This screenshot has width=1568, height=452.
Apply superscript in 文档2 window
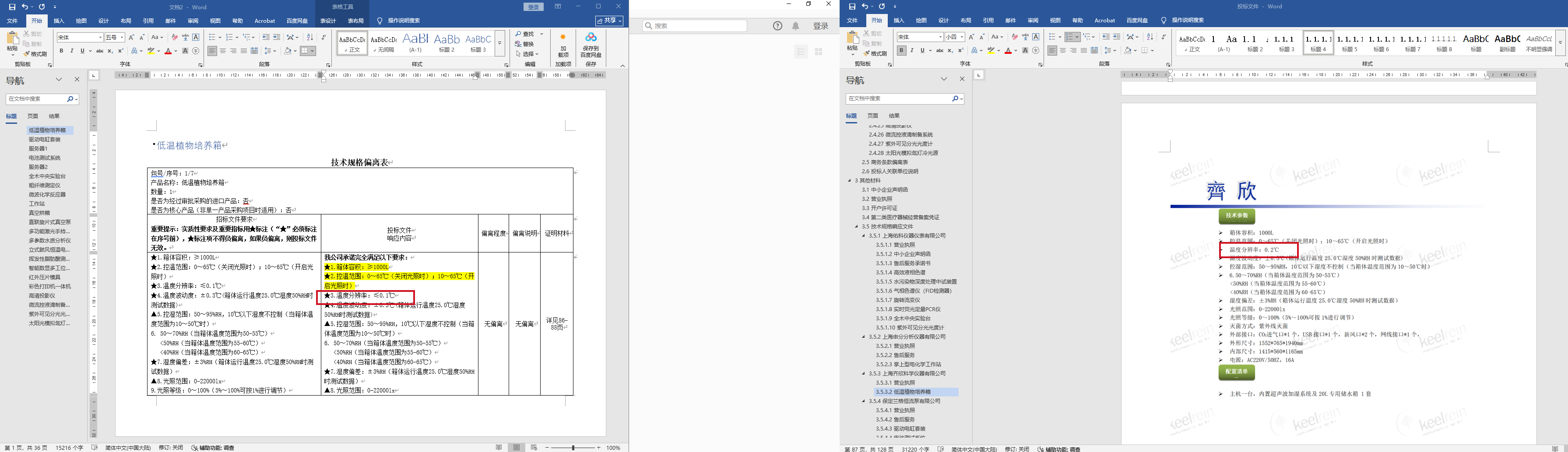click(120, 51)
